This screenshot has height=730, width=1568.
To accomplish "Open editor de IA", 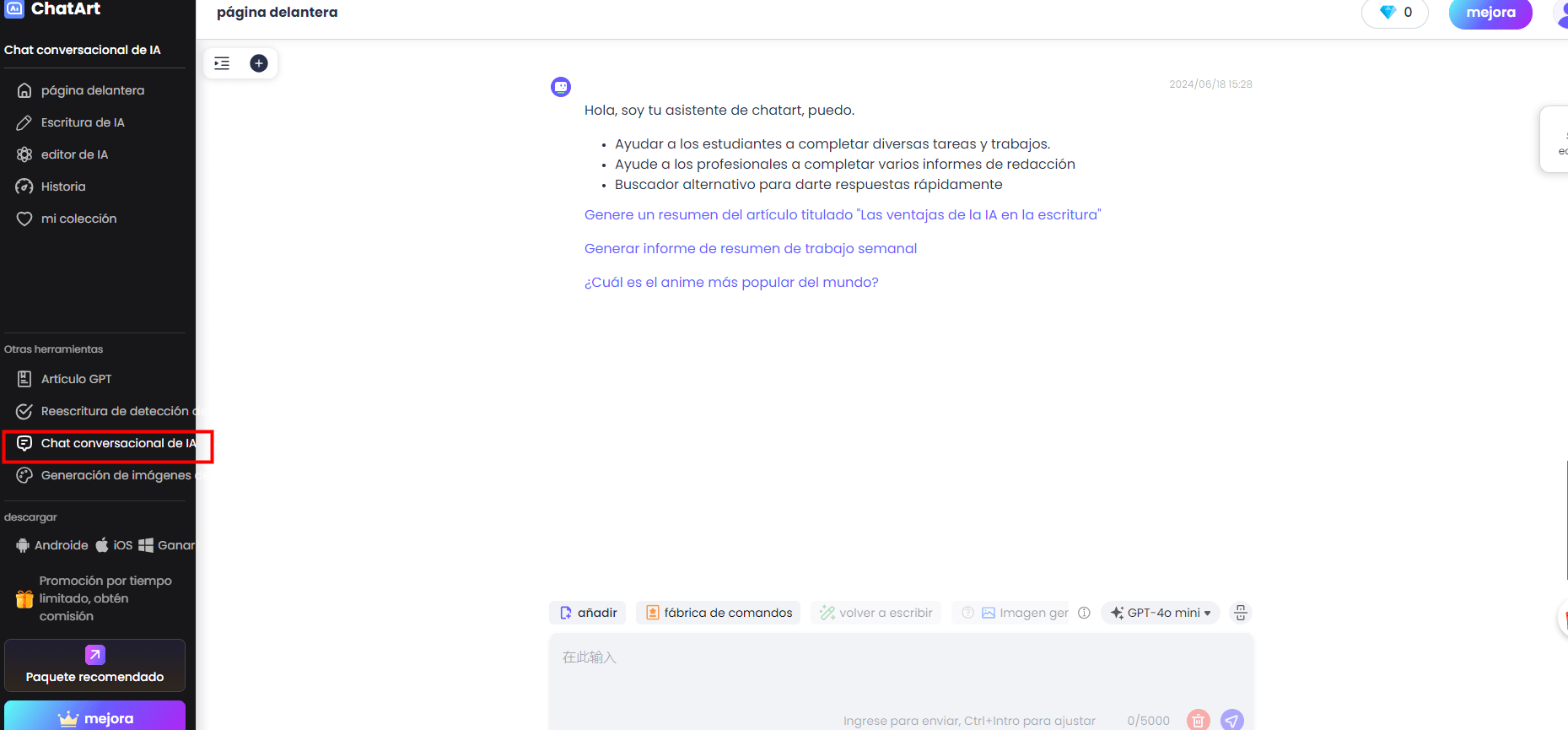I will click(x=62, y=154).
